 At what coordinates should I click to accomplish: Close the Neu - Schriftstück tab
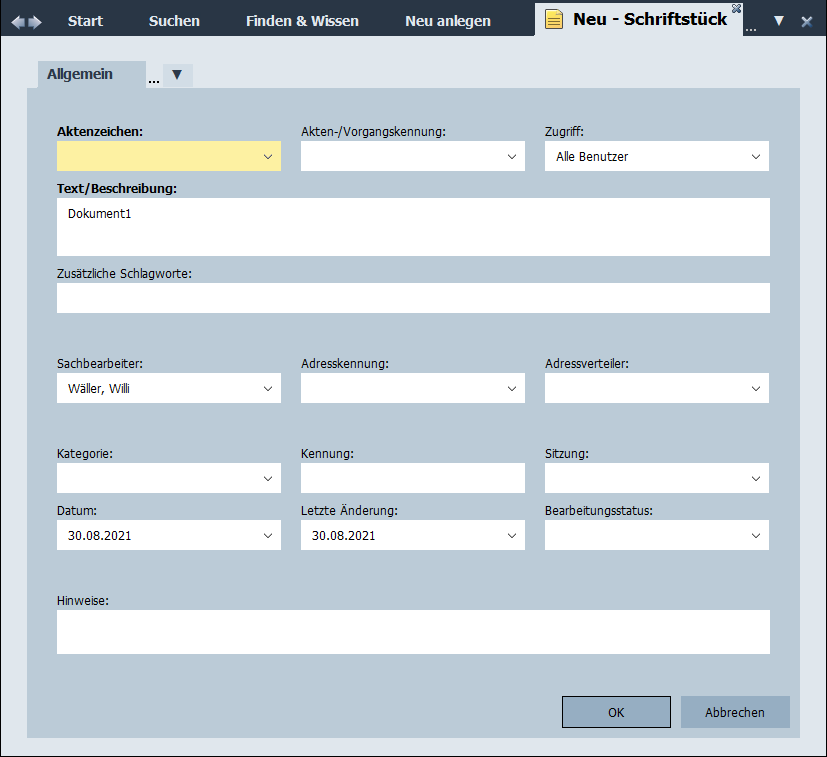pyautogui.click(x=736, y=8)
